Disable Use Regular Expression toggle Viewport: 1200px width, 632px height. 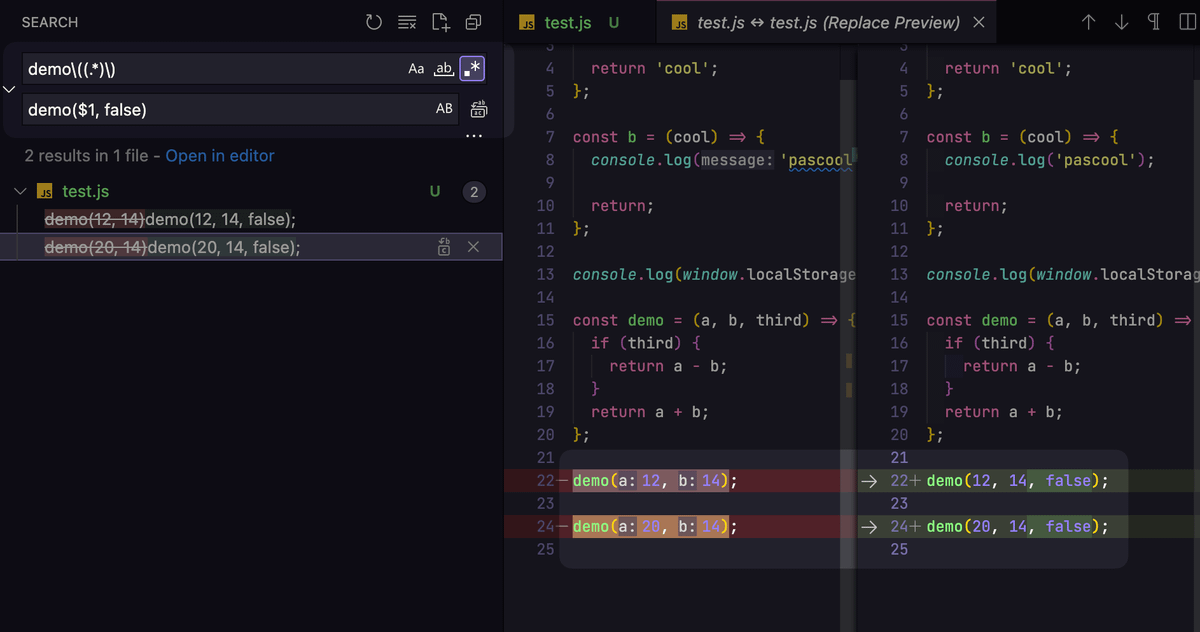pos(472,68)
